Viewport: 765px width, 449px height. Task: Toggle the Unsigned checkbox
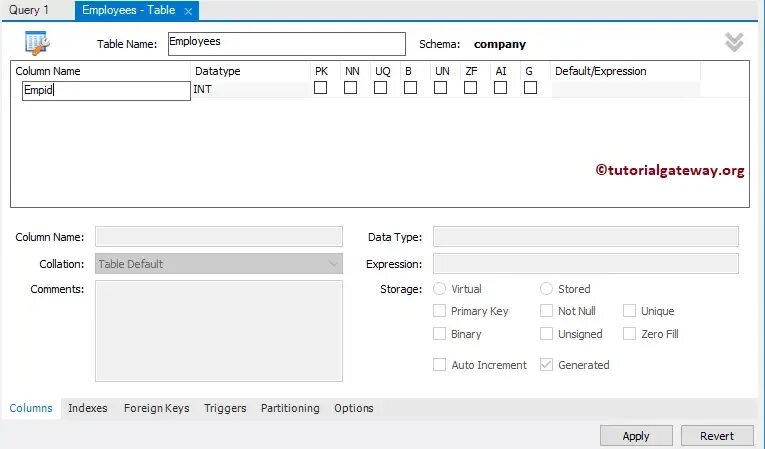pos(546,334)
